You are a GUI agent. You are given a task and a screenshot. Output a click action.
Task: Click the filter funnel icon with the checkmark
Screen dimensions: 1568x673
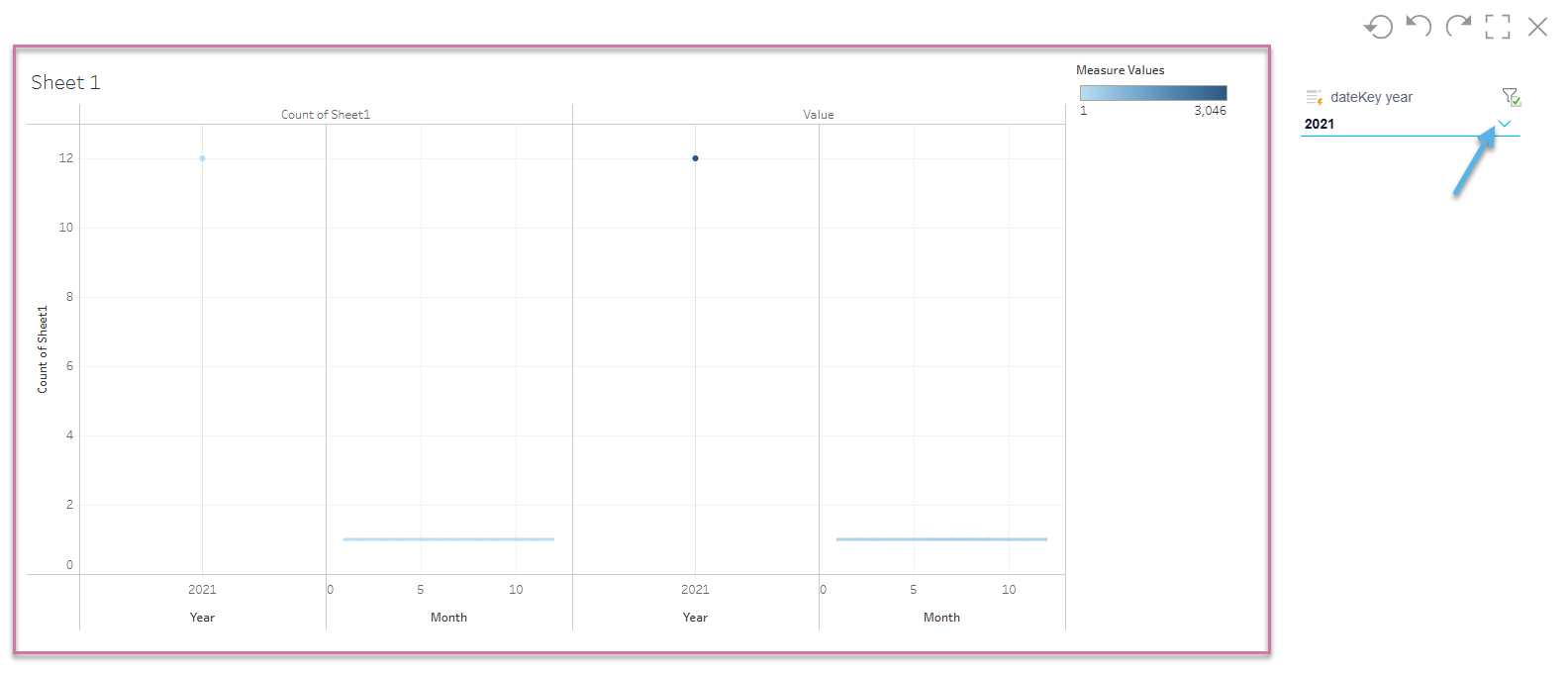1511,96
